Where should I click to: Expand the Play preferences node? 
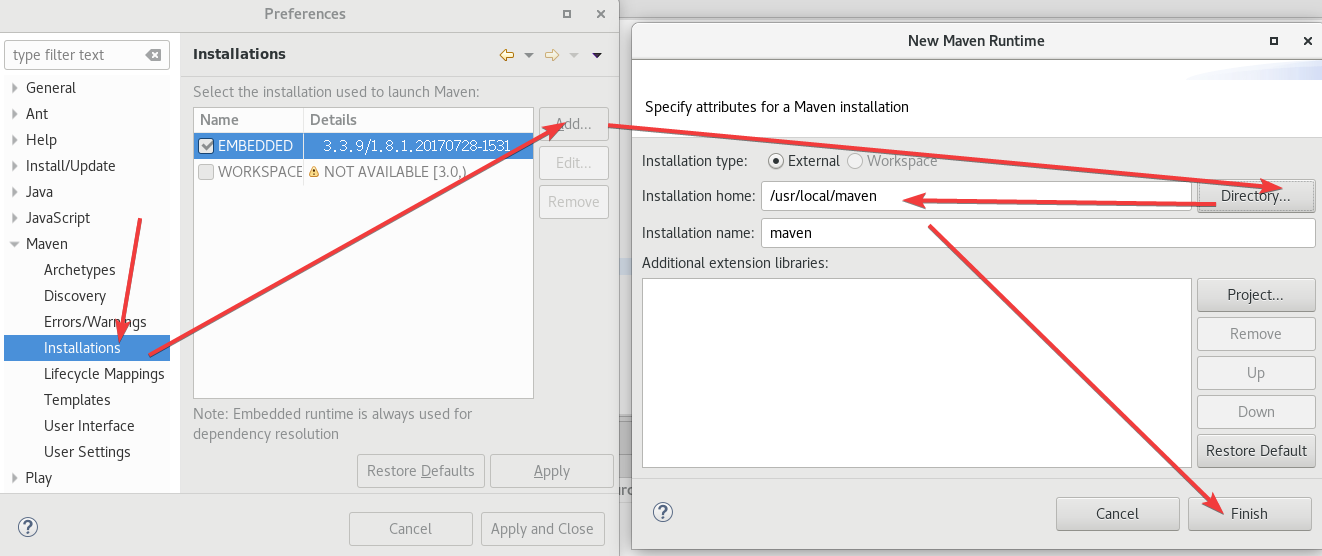pyautogui.click(x=14, y=478)
